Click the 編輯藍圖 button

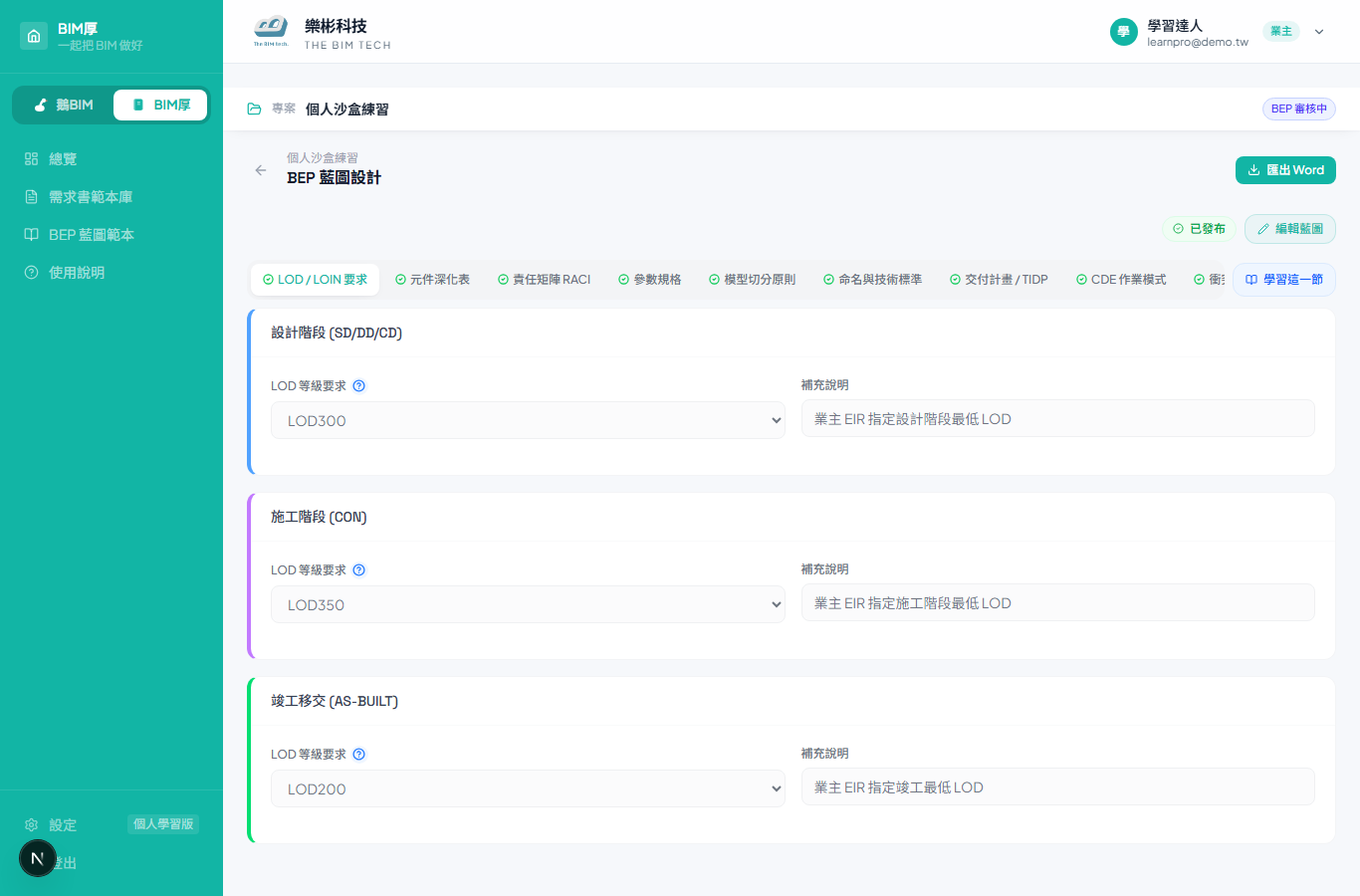pyautogui.click(x=1289, y=229)
